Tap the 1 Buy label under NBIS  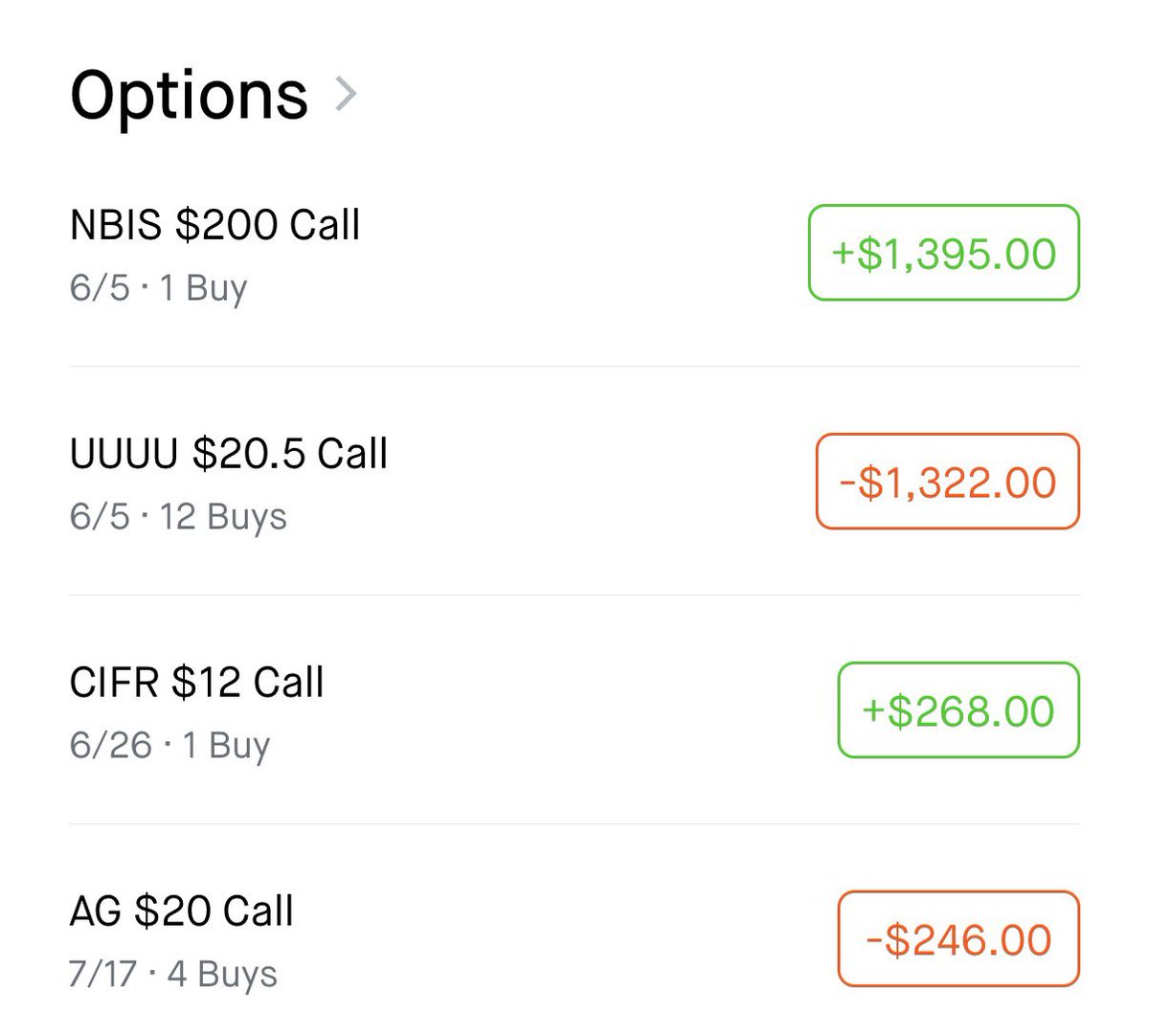(203, 287)
